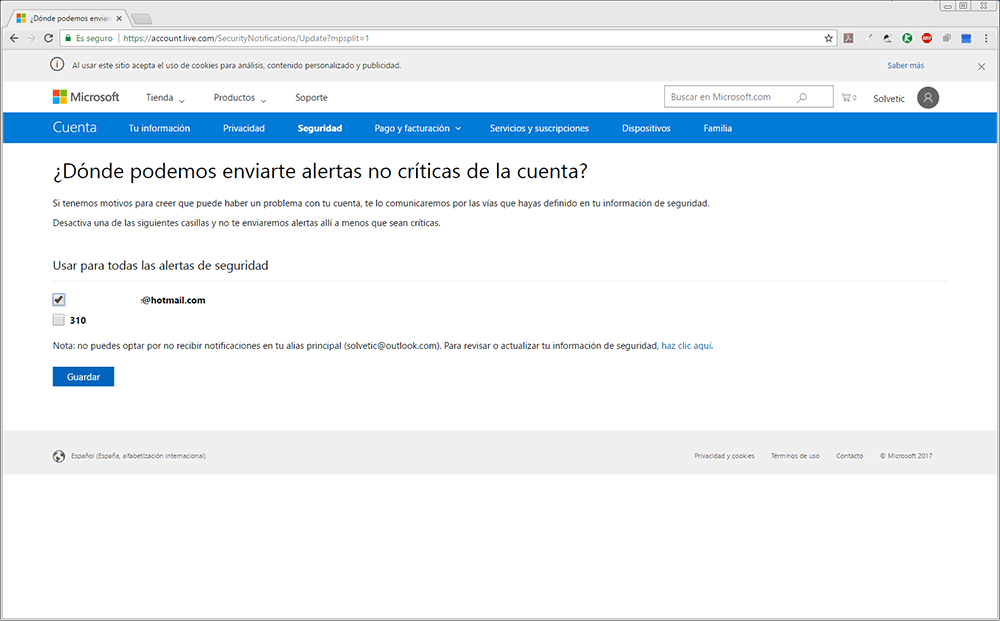Image resolution: width=1000 pixels, height=621 pixels.
Task: Go back with the browser back arrow
Action: pyautogui.click(x=14, y=38)
